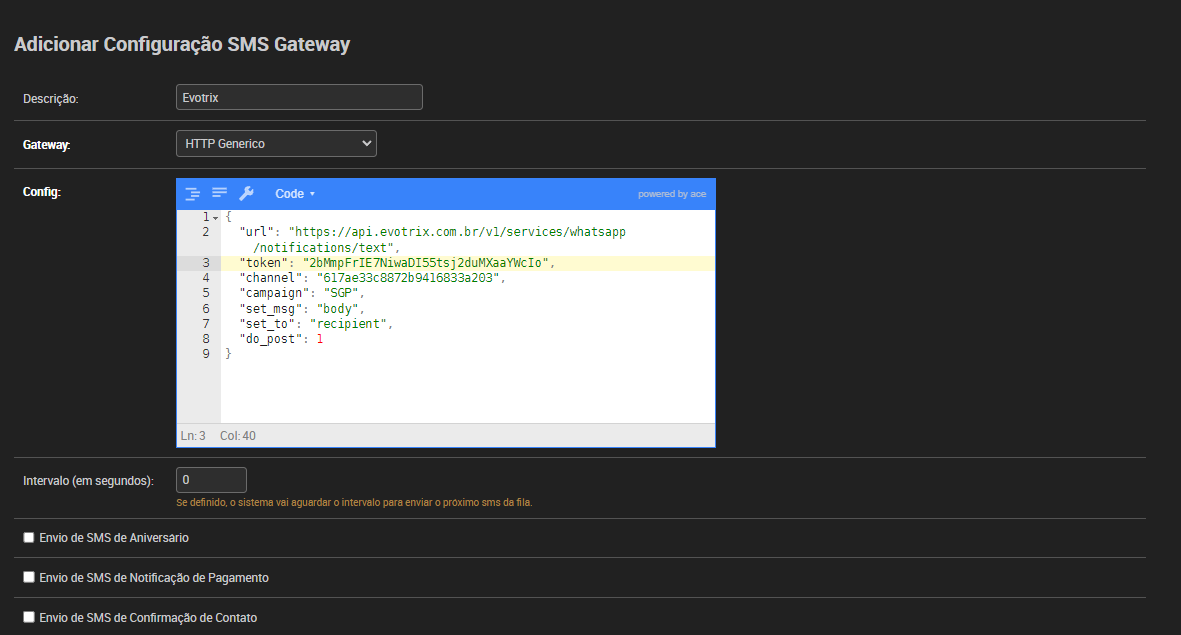
Task: Click the format JSON icon in editor toolbar
Action: coord(193,193)
